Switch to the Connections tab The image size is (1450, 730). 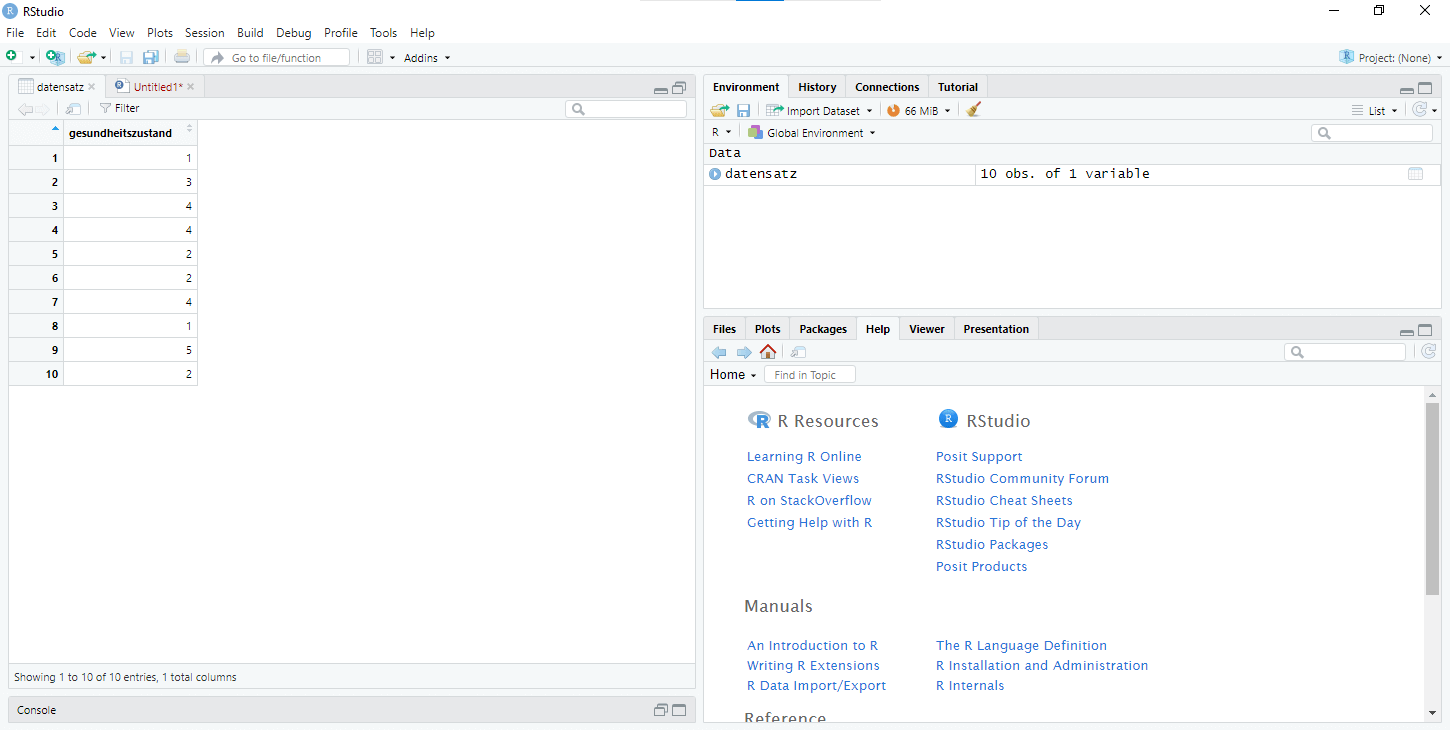click(x=887, y=87)
